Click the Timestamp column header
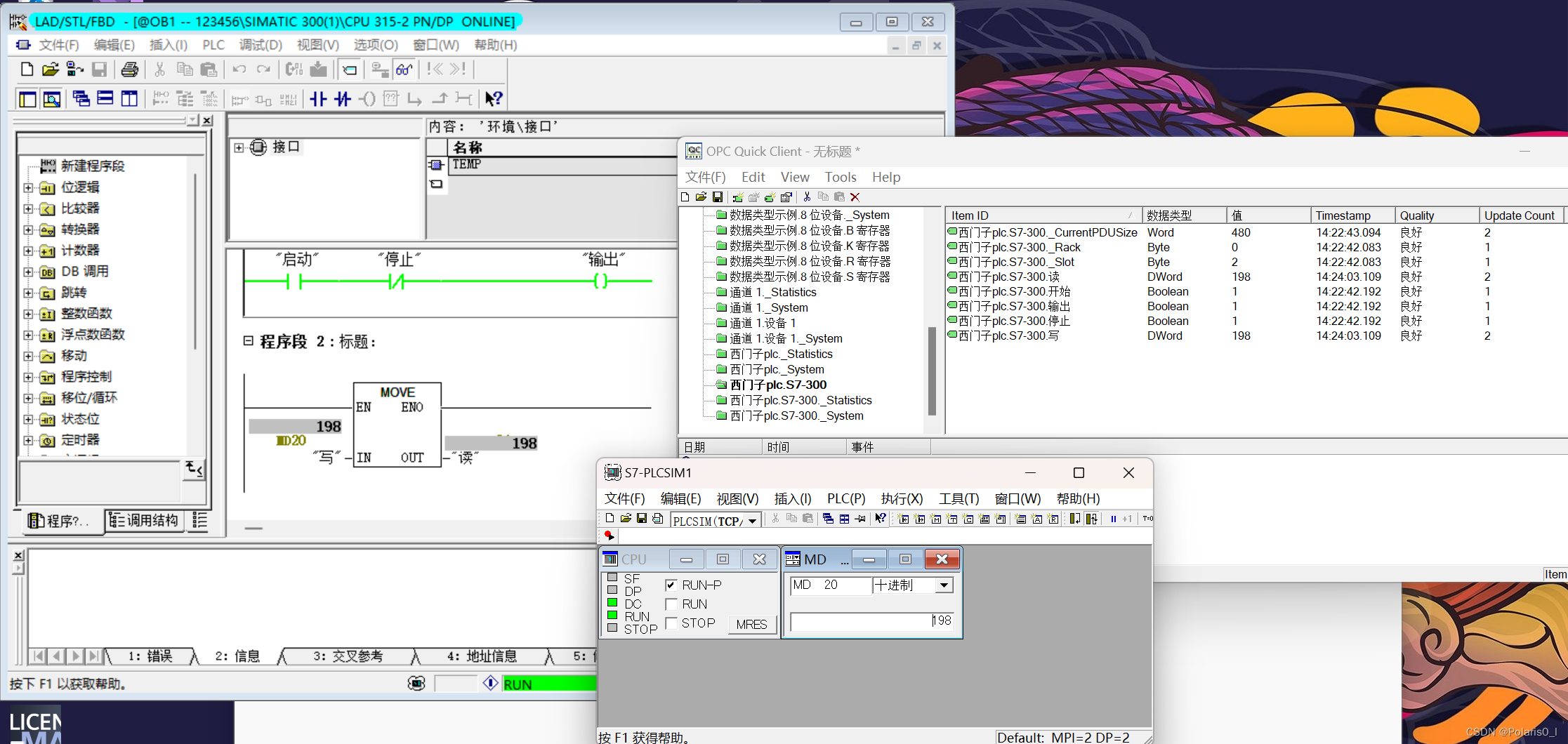The image size is (1568, 744). click(1352, 215)
